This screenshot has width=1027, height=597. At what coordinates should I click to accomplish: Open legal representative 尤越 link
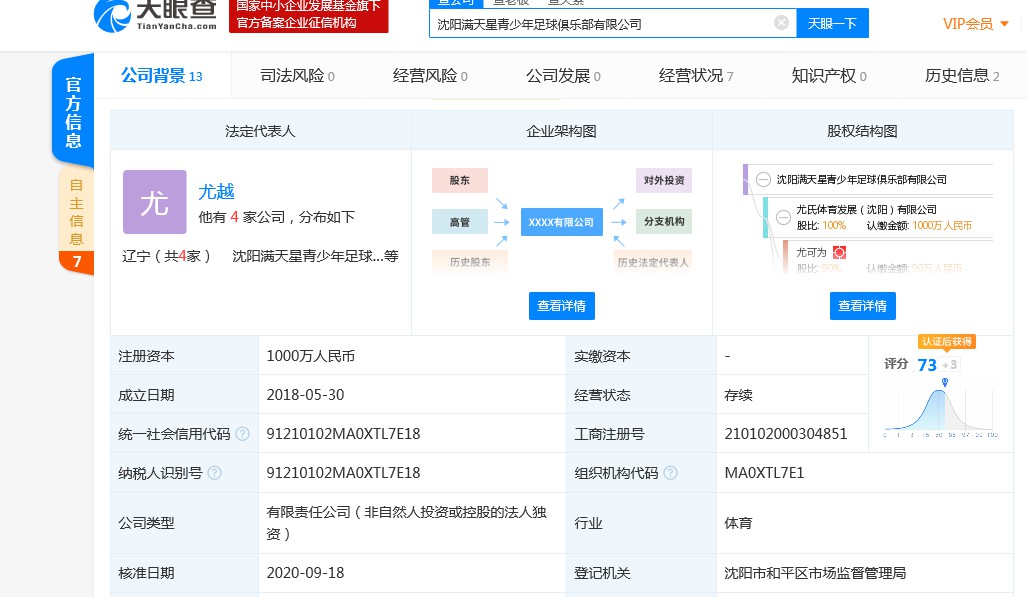pyautogui.click(x=216, y=191)
